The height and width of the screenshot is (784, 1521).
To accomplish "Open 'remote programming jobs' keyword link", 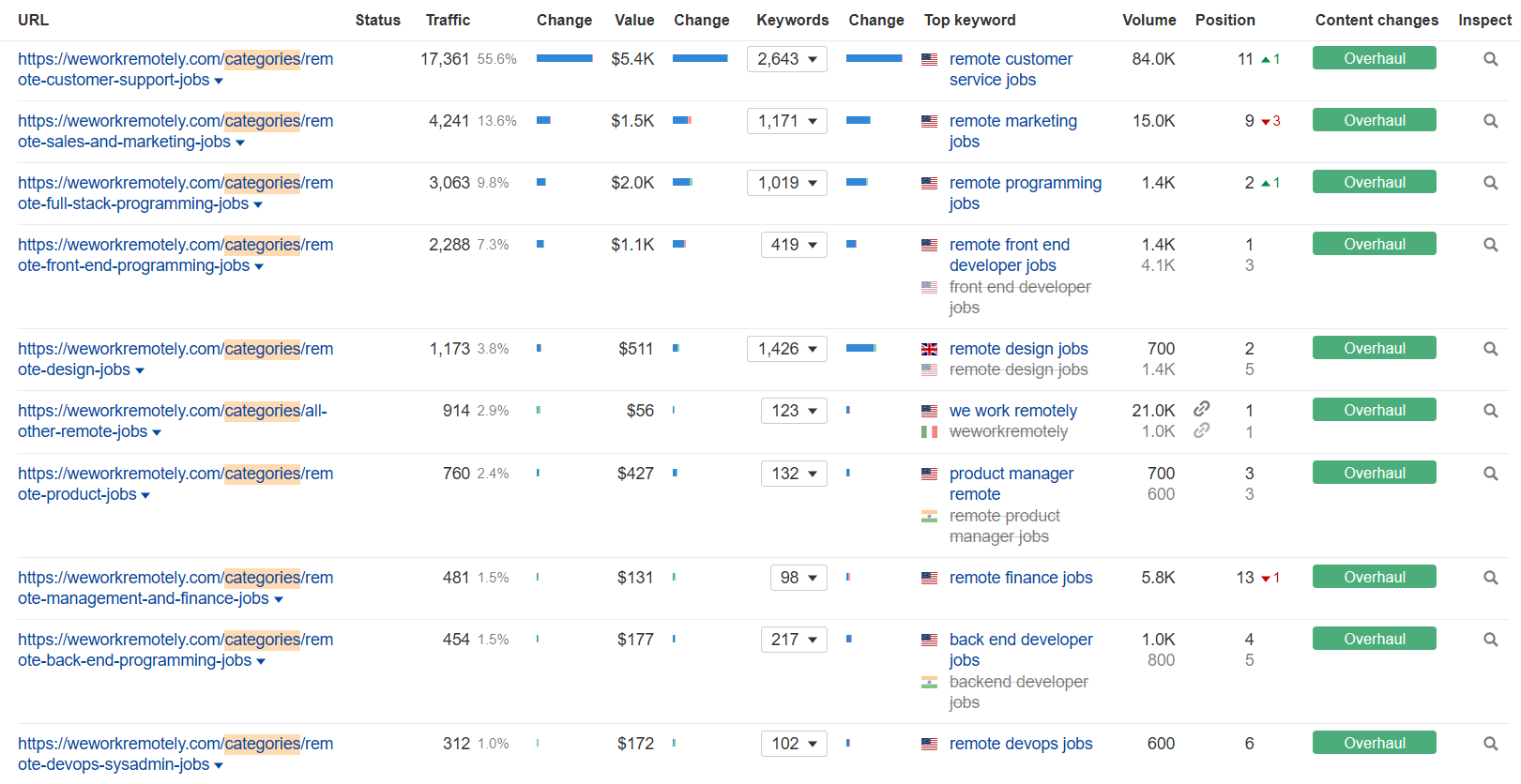I will tap(1026, 193).
